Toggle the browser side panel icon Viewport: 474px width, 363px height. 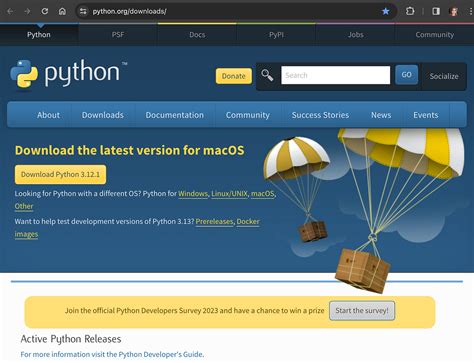436,11
